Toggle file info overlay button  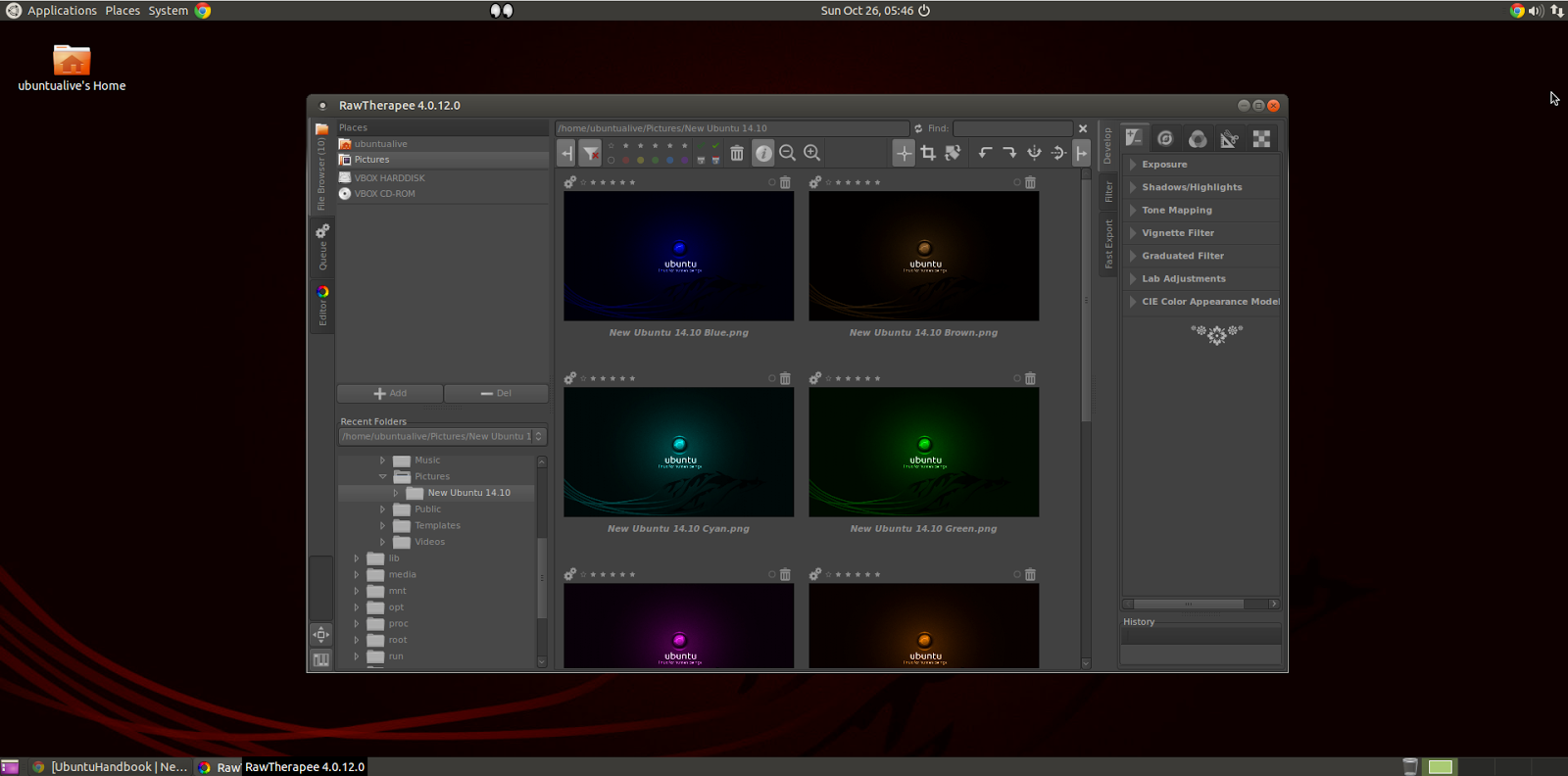[762, 153]
